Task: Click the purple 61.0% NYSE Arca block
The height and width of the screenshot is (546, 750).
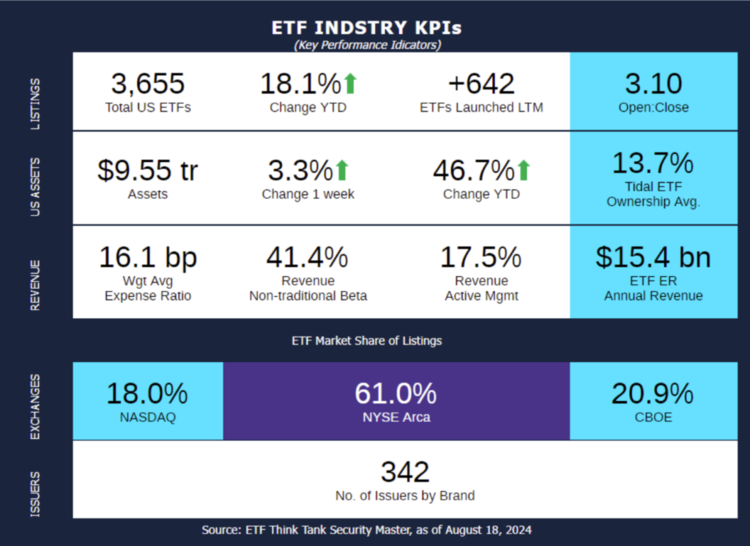Action: click(396, 401)
